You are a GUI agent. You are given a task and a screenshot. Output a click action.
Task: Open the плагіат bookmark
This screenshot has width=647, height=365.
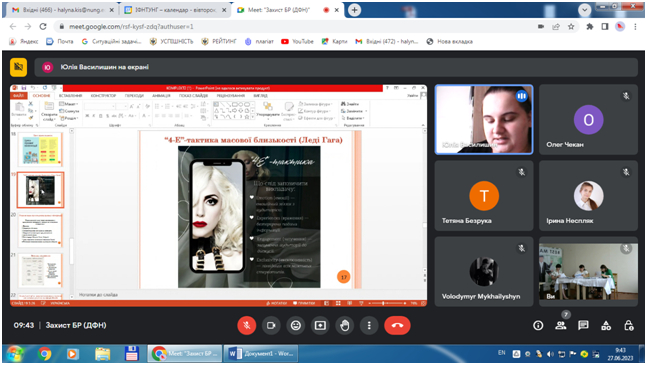pyautogui.click(x=259, y=42)
